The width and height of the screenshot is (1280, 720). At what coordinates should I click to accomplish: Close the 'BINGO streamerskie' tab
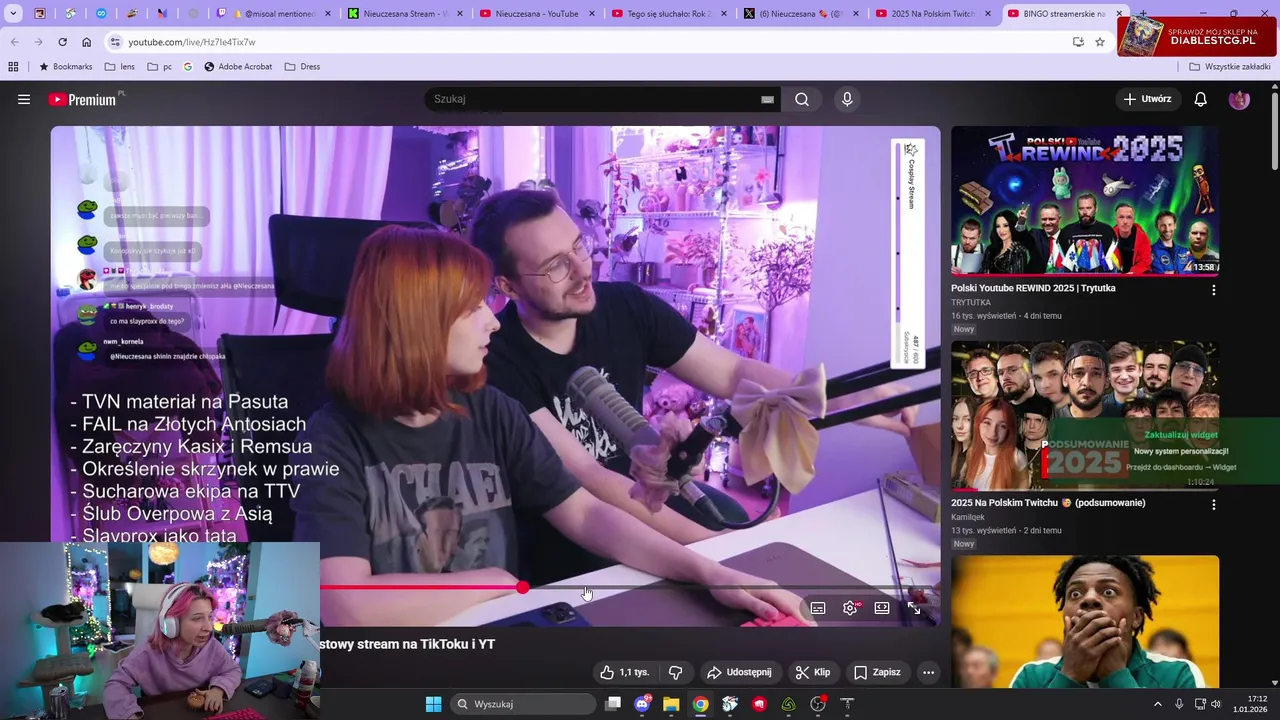(1120, 14)
